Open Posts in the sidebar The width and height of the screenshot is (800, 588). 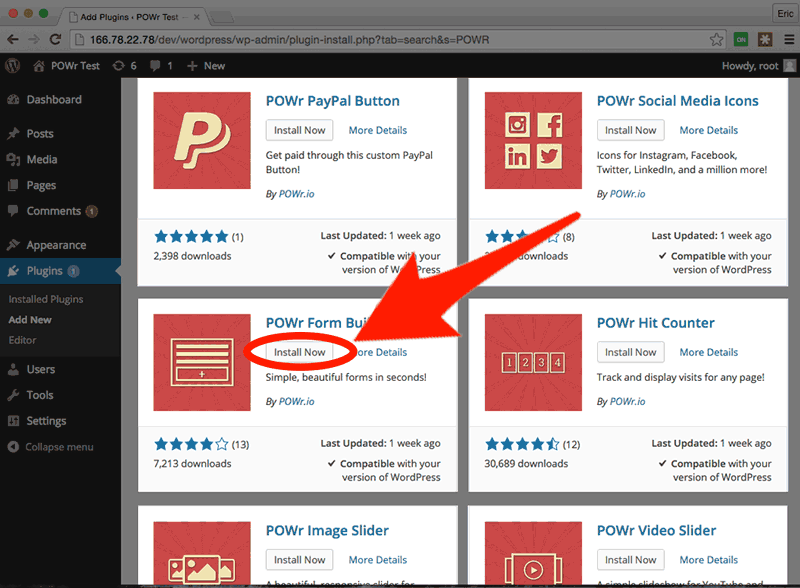point(40,134)
